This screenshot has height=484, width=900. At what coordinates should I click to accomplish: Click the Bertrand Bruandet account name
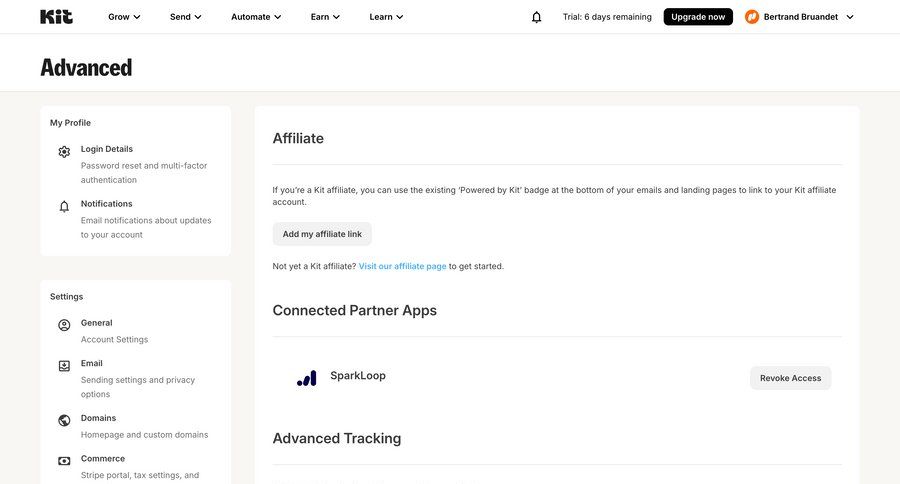point(801,17)
